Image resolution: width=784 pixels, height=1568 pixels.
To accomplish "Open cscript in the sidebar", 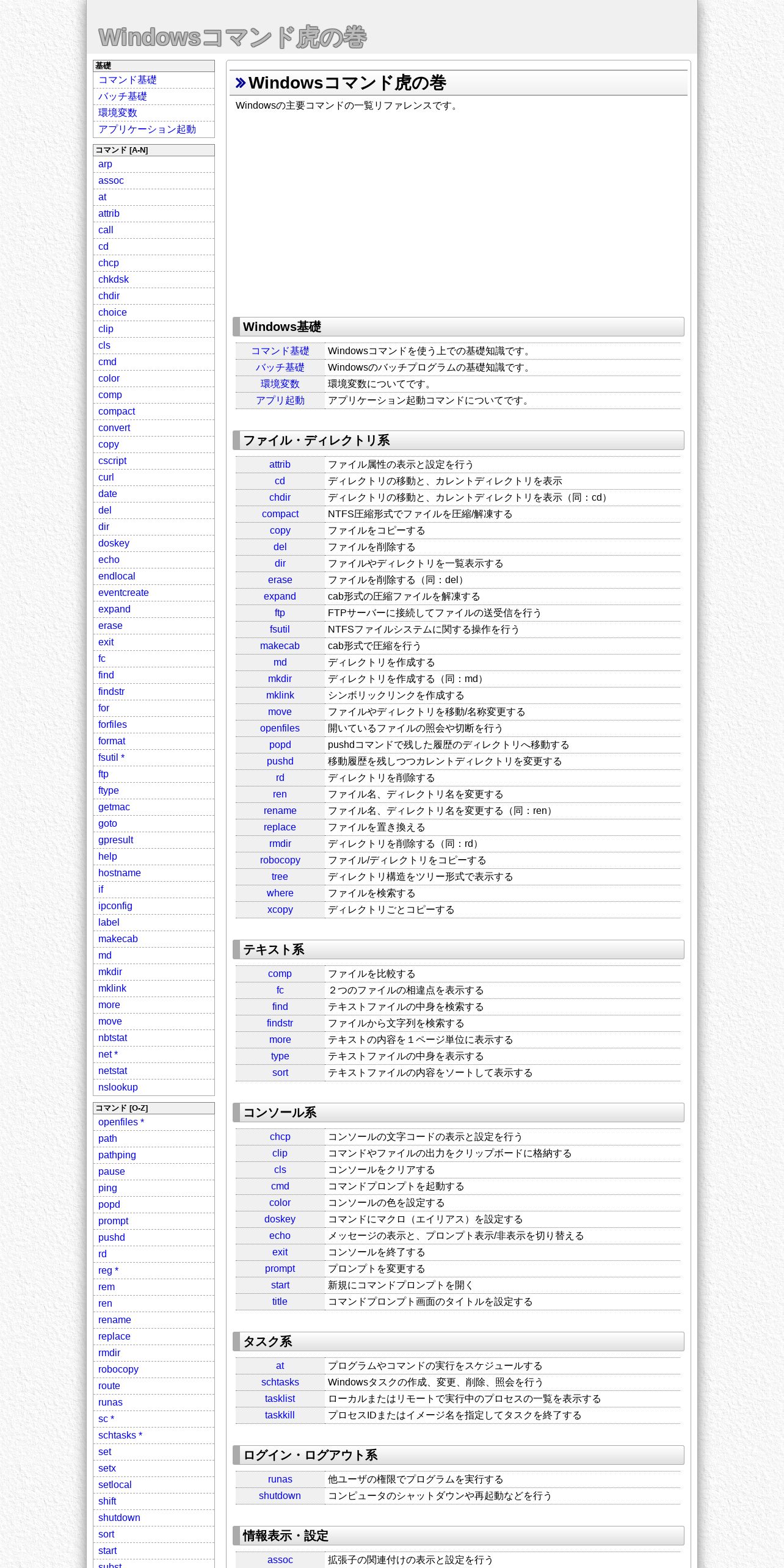I will (x=112, y=461).
